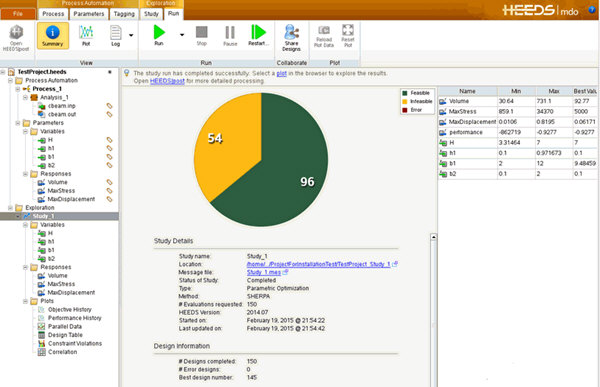The image size is (600, 387).
Task: Select the Summary view button
Action: pyautogui.click(x=53, y=36)
